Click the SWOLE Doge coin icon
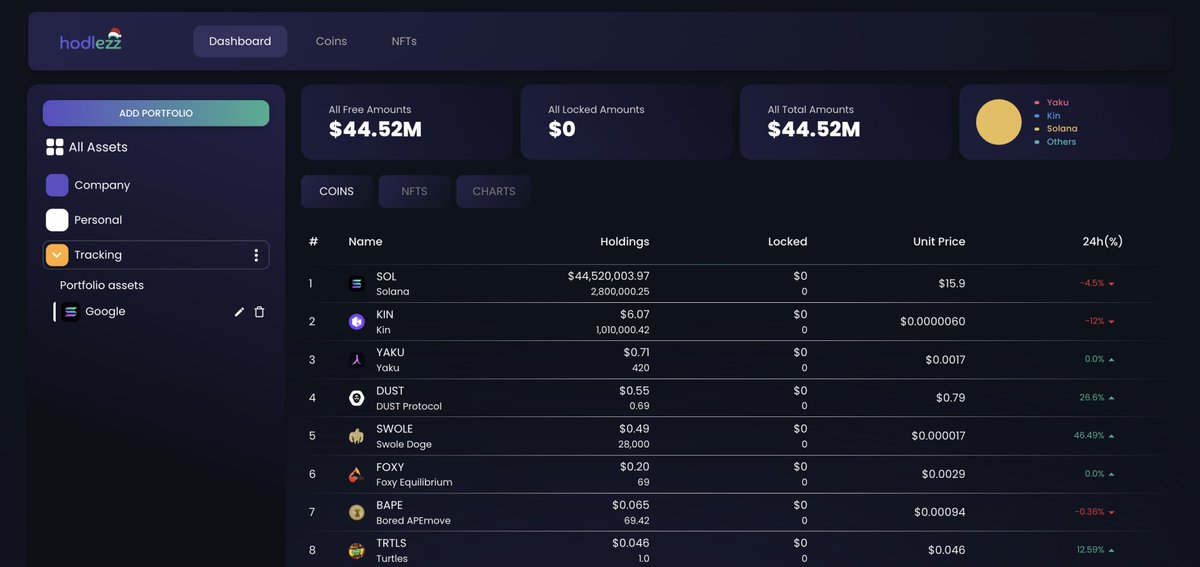This screenshot has height=567, width=1200. [356, 436]
